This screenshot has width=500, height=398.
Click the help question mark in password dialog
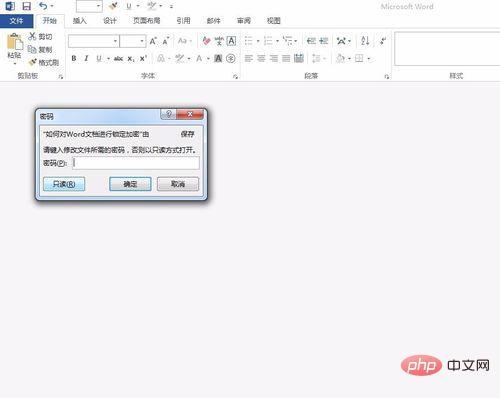169,114
